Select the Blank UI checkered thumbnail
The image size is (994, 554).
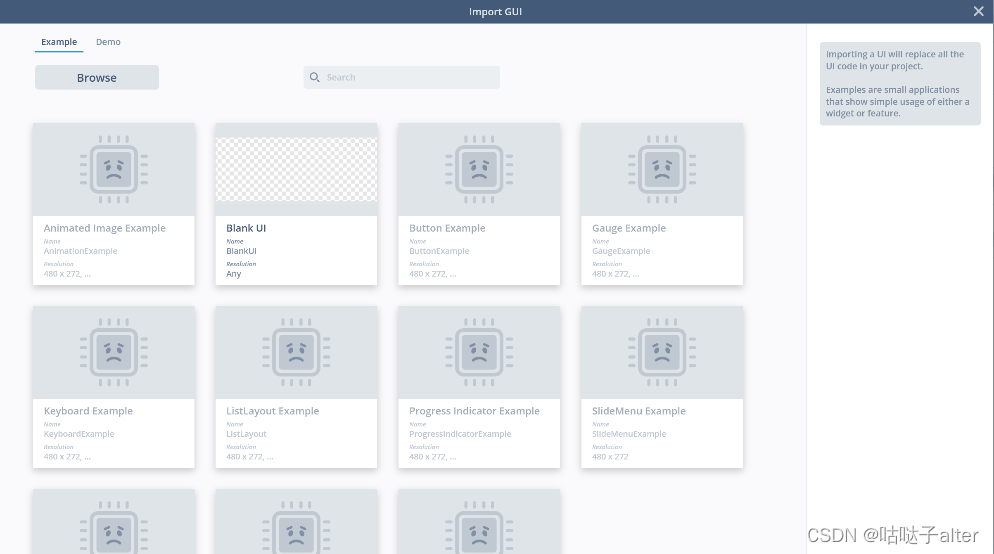click(x=296, y=169)
